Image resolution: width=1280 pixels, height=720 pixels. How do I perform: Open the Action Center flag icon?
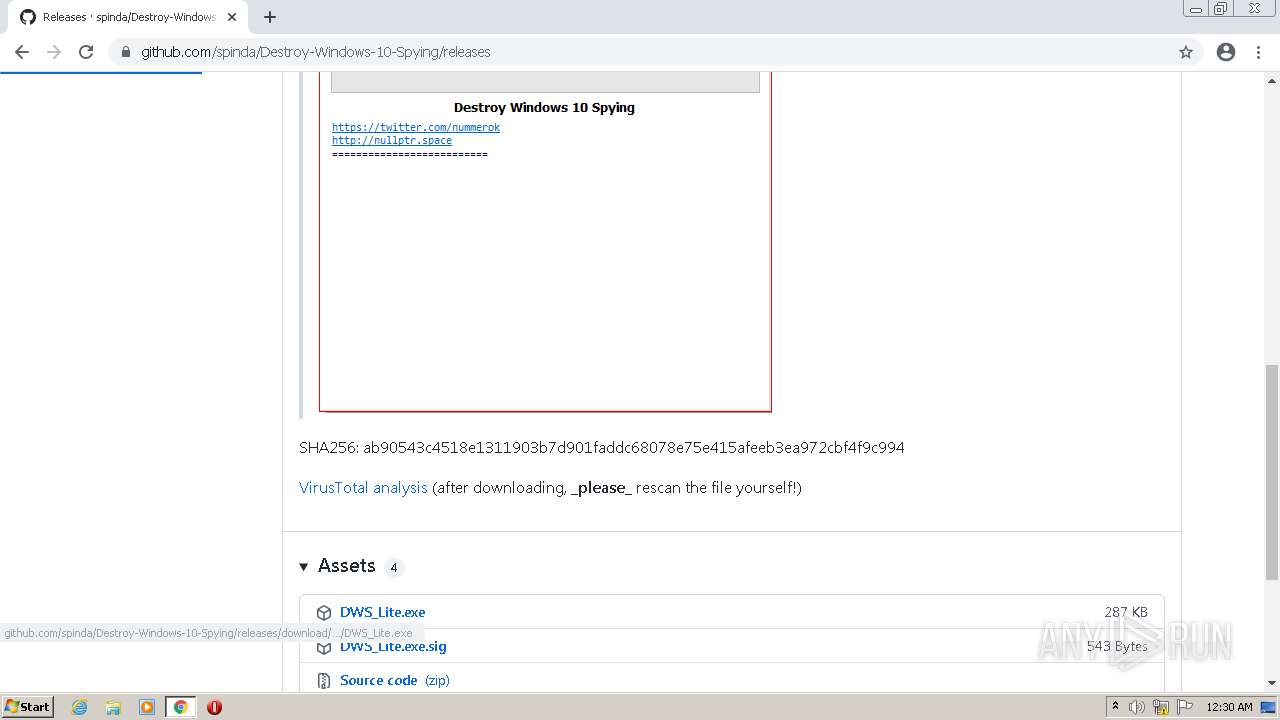[1185, 707]
